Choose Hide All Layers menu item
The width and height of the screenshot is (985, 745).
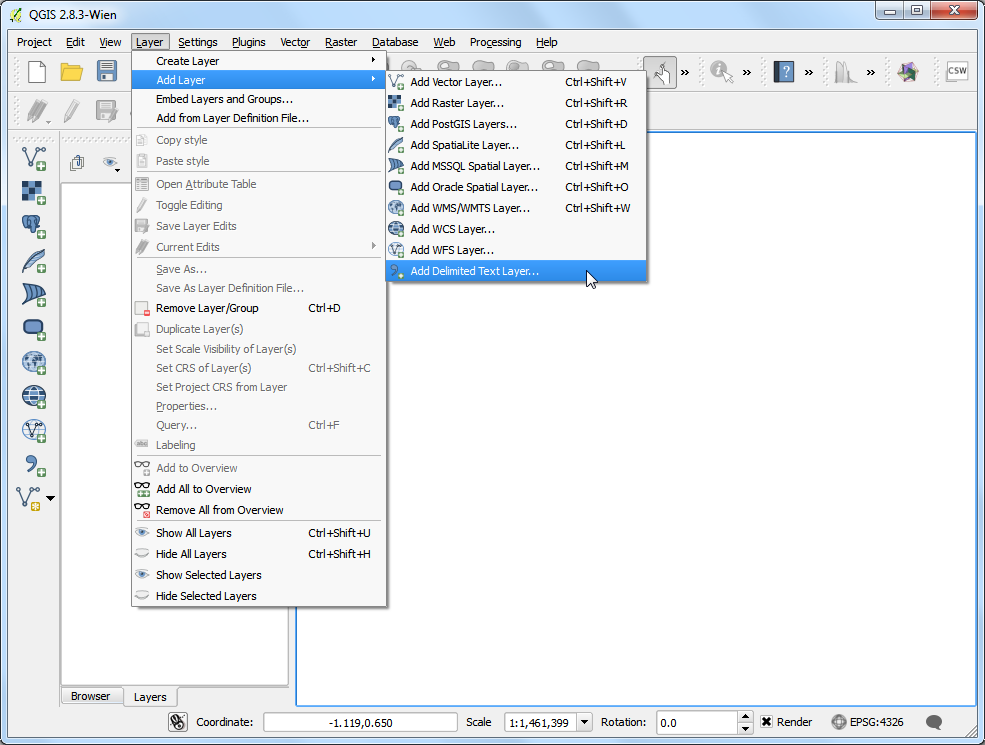[x=258, y=554]
